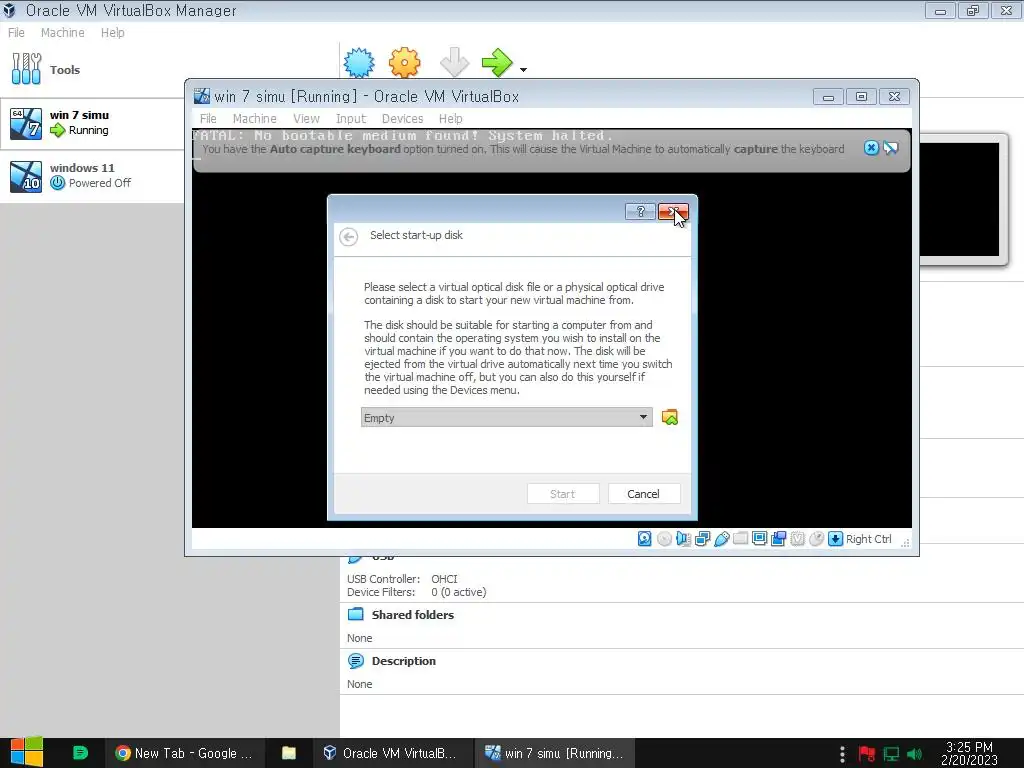This screenshot has width=1024, height=768.
Task: Click the green Show arrow icon
Action: point(497,63)
